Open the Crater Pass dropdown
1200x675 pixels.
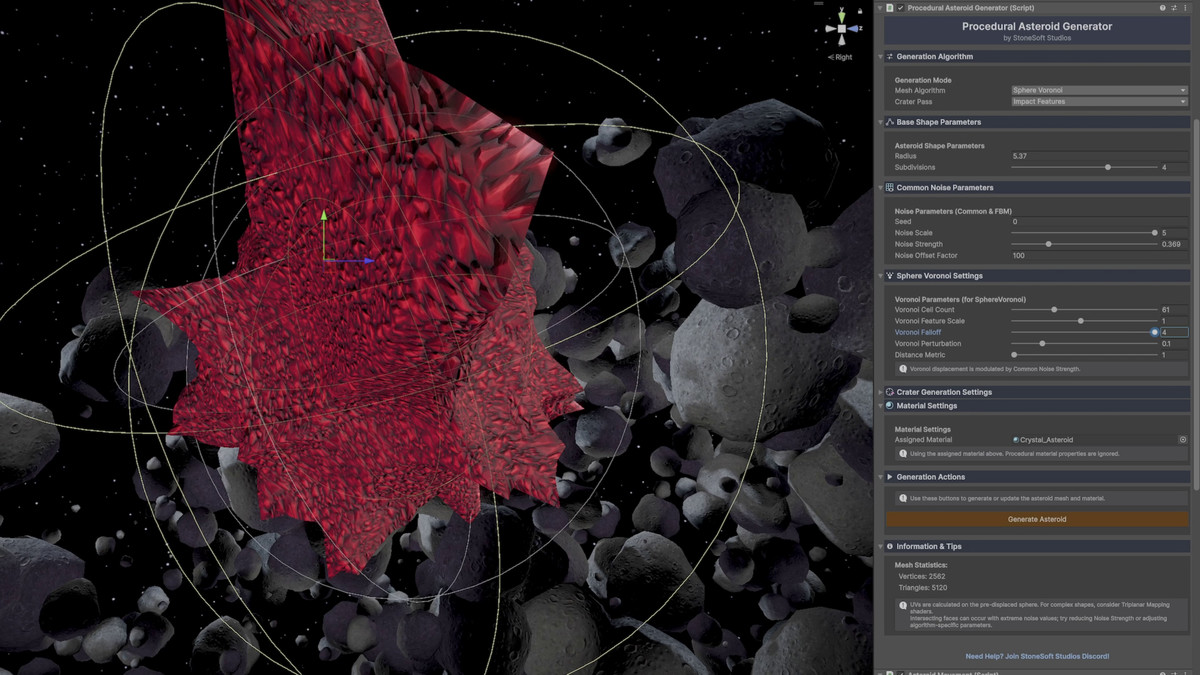click(1099, 101)
